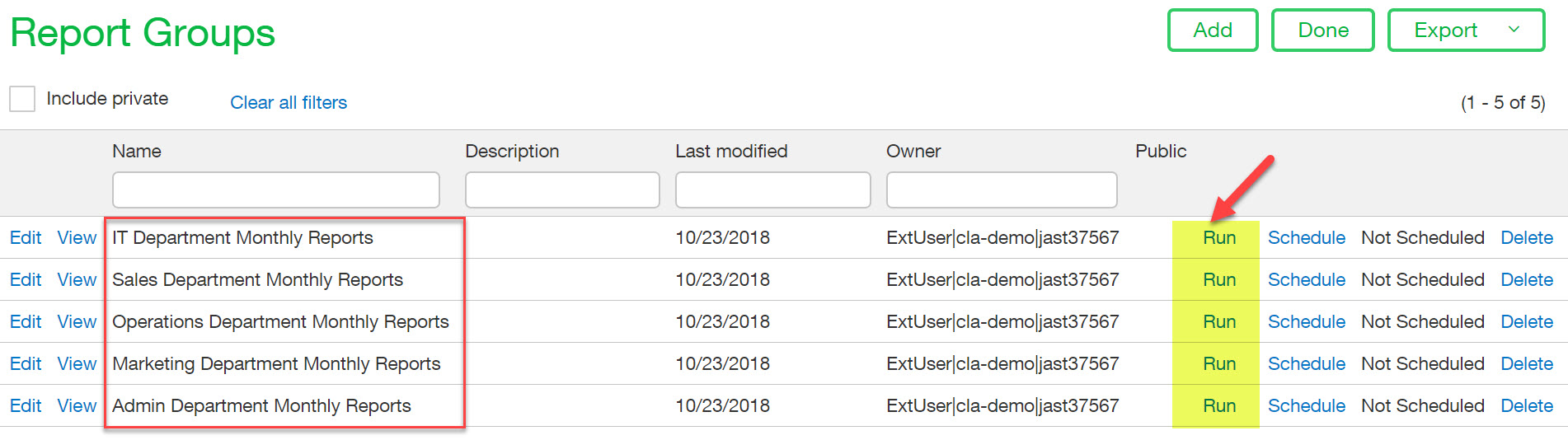Run the Sales Department Monthly Reports
1568x440 pixels.
click(1218, 280)
